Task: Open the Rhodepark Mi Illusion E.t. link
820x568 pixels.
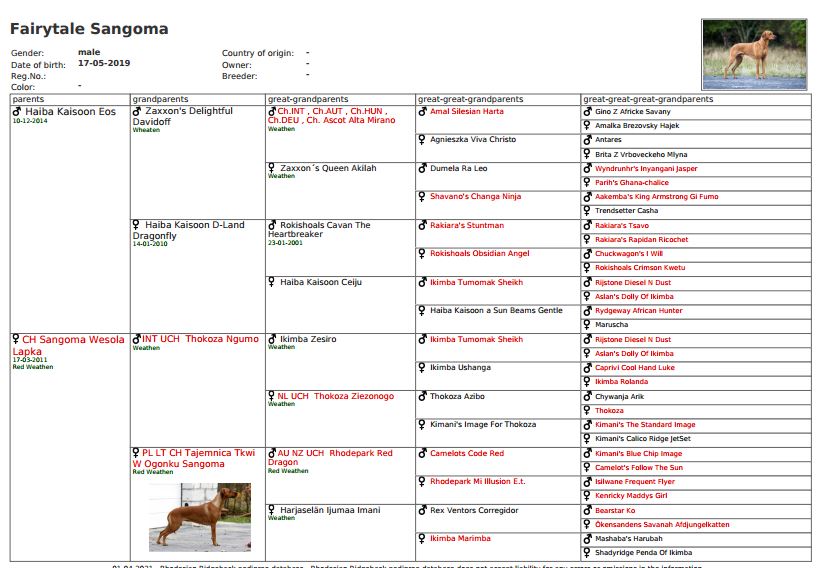Action: [477, 482]
